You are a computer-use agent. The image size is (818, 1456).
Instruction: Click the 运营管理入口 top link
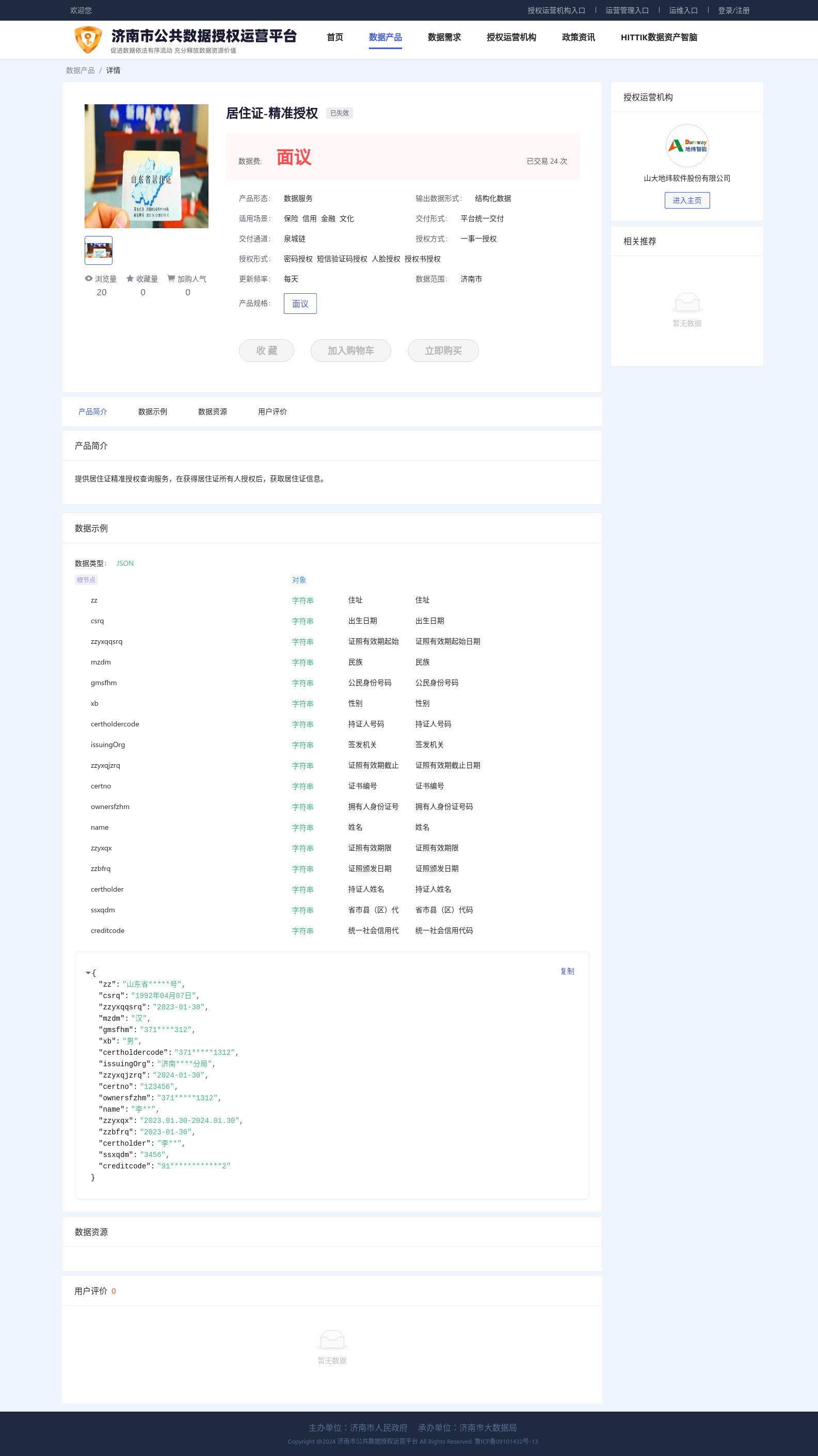click(627, 10)
